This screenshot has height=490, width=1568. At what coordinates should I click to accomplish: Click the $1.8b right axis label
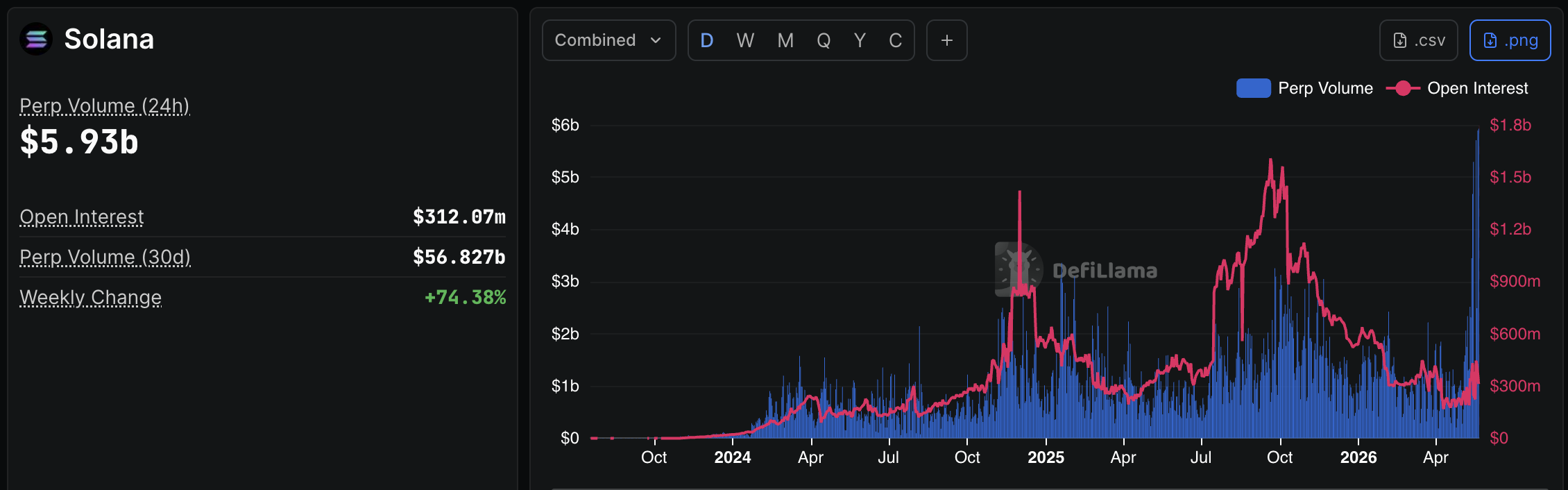(x=1510, y=125)
